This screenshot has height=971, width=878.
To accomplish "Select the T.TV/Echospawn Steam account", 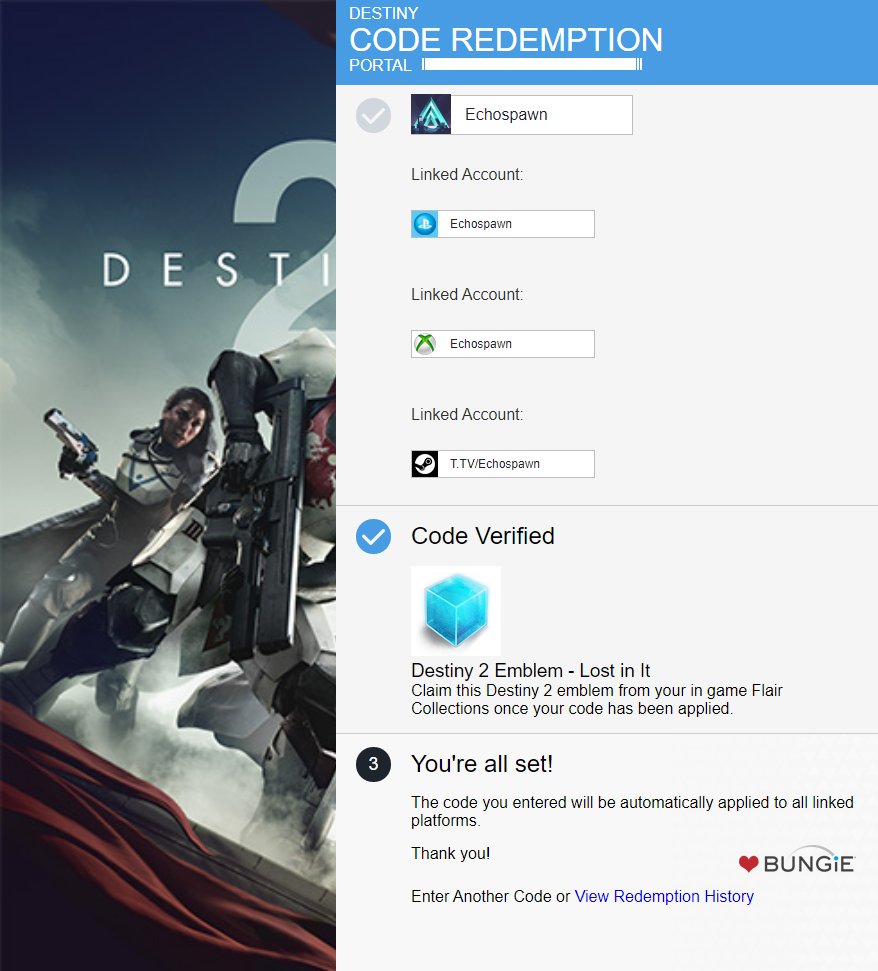I will click(503, 464).
